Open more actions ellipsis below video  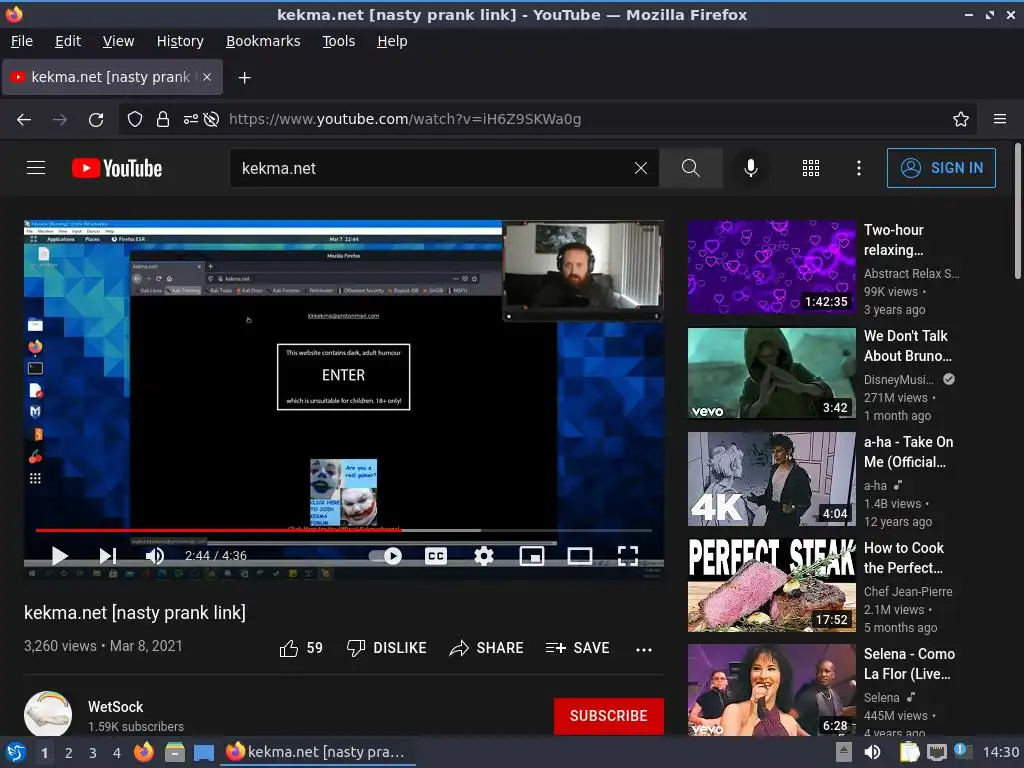tap(644, 649)
